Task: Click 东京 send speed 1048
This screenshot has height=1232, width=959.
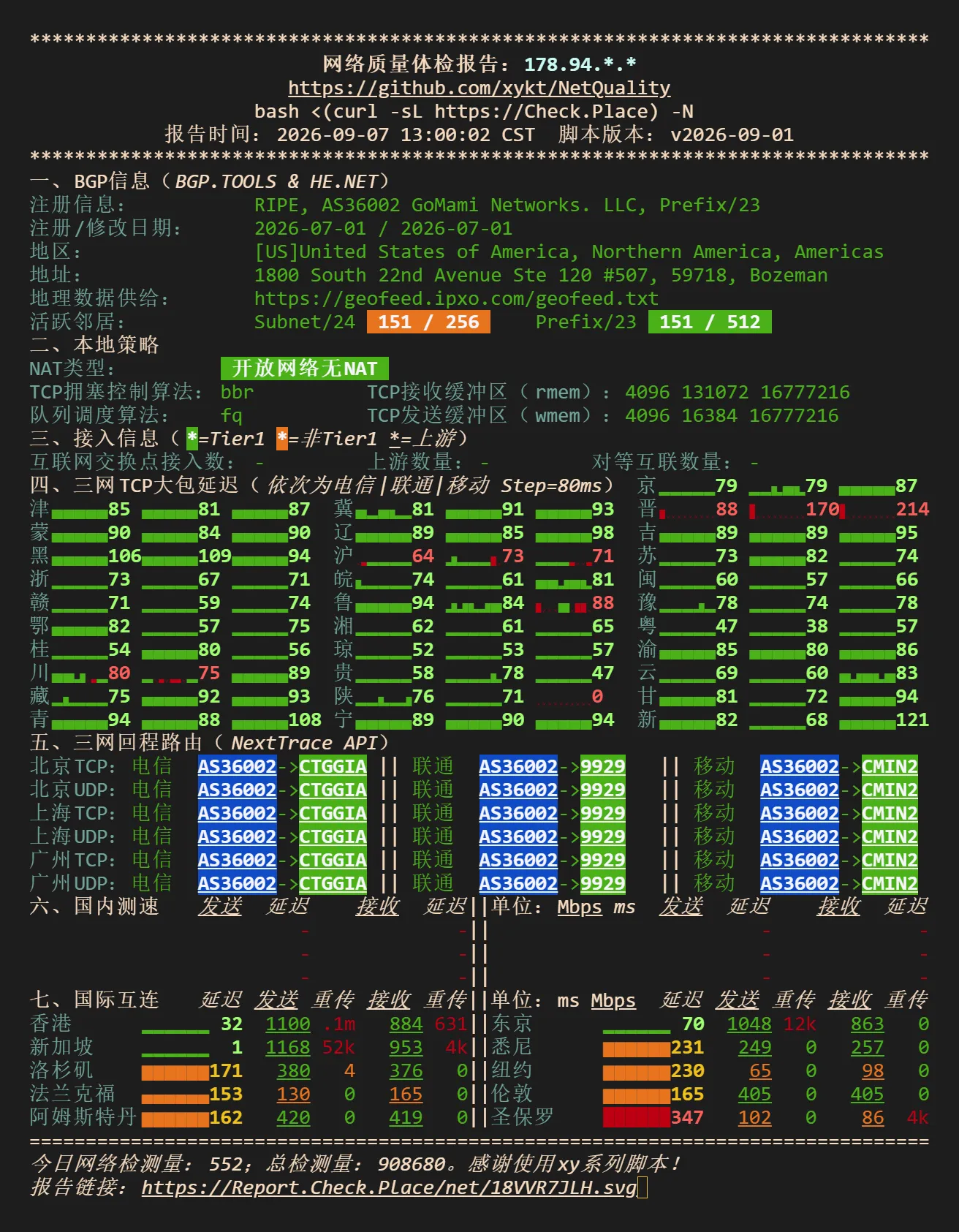Action: click(749, 1024)
